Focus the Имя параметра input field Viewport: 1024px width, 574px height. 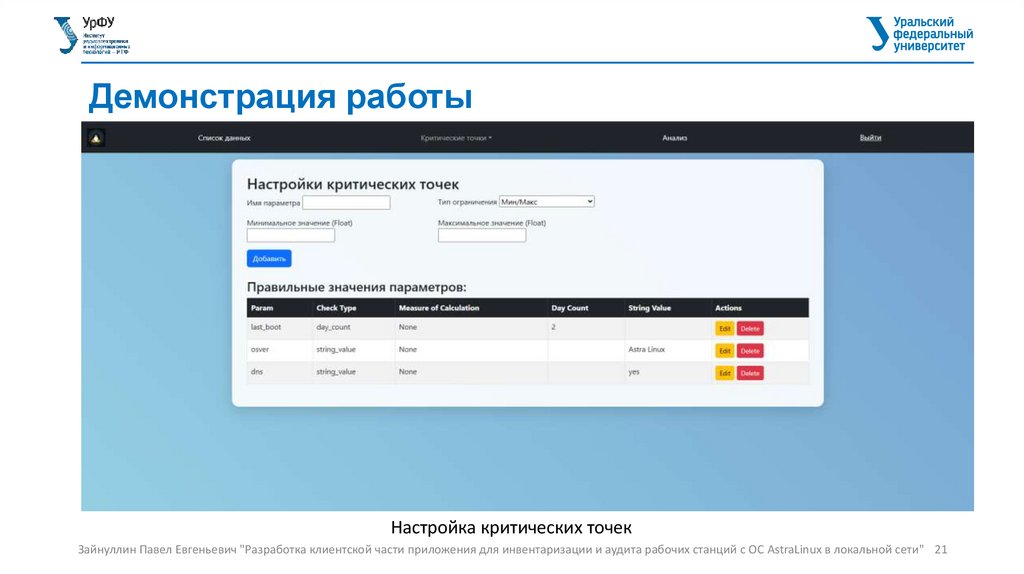coord(346,202)
